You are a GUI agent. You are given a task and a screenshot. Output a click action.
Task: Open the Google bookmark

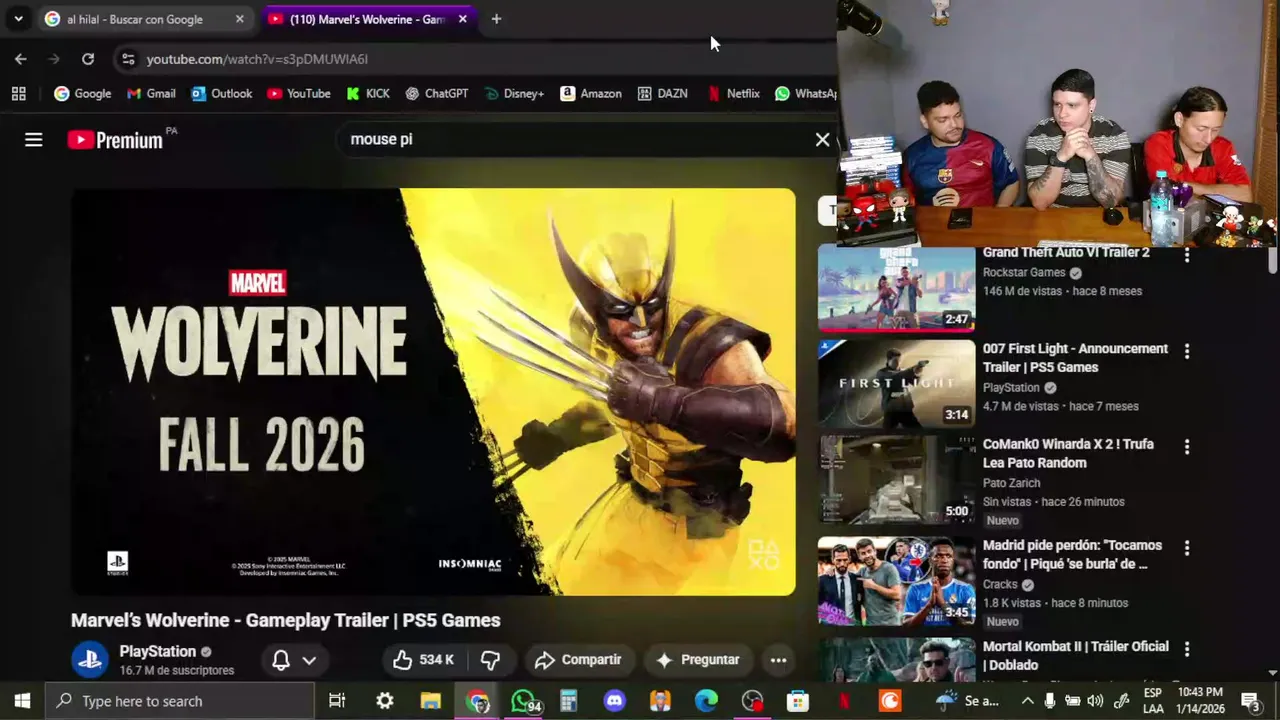pos(82,94)
